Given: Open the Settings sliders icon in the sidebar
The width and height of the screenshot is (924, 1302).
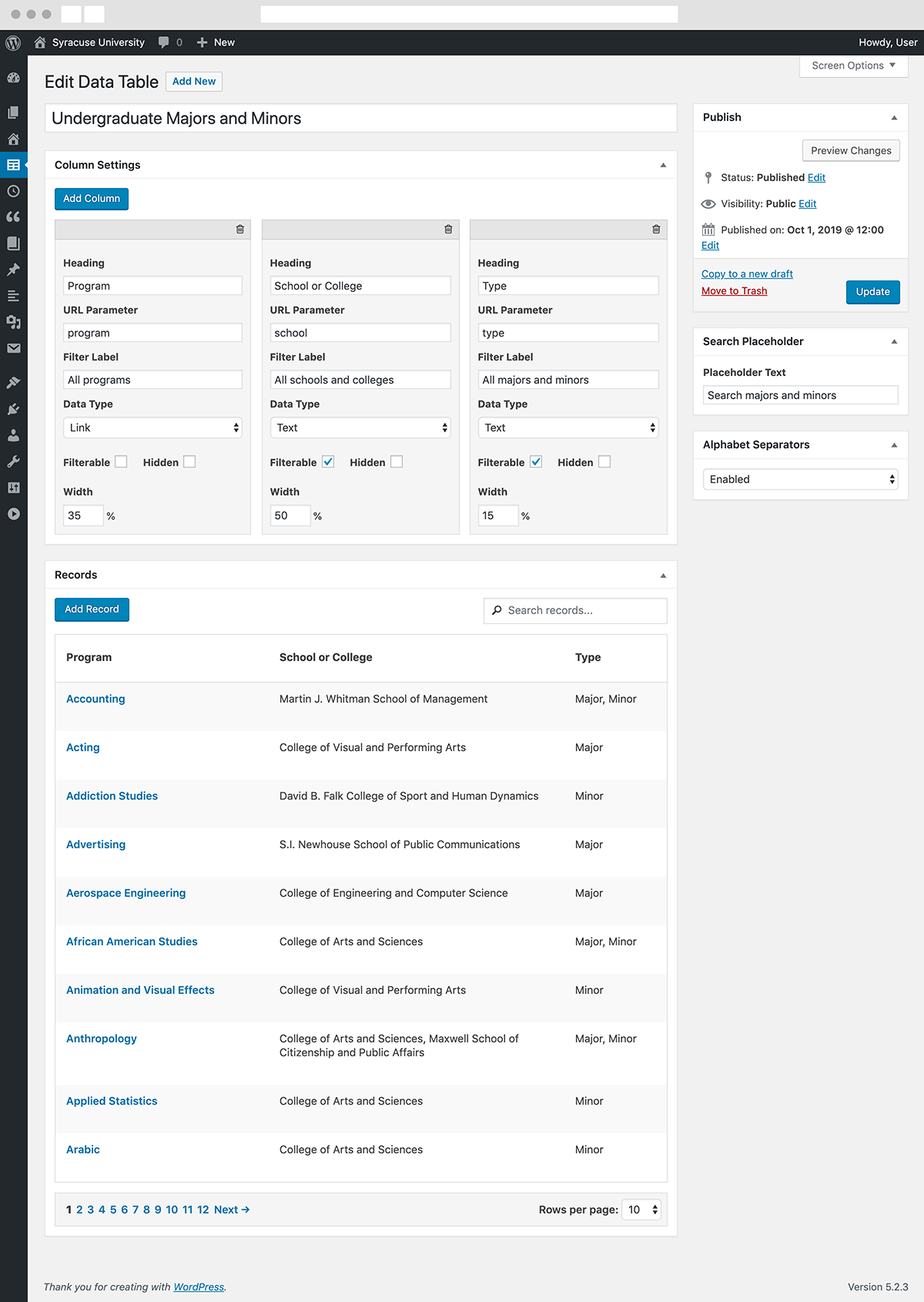Looking at the screenshot, I should [x=13, y=488].
